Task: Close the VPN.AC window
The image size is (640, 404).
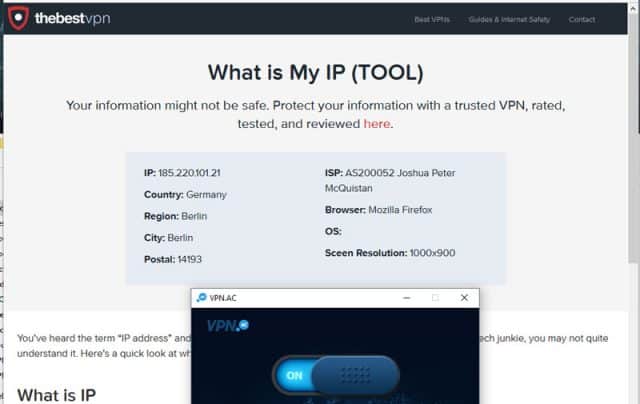Action: coord(464,298)
